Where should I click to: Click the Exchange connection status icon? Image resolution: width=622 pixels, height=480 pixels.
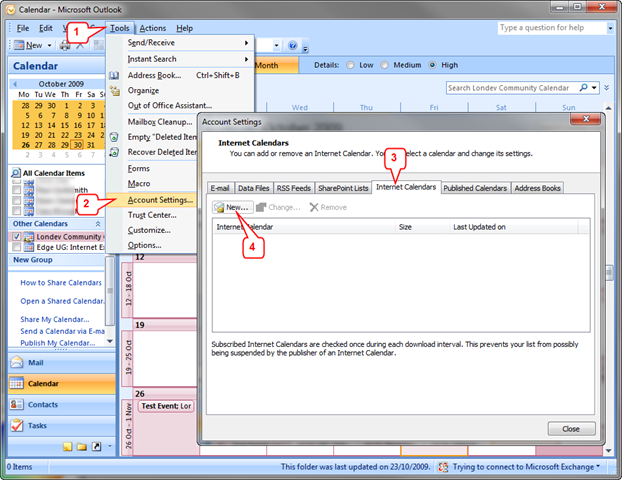tap(443, 467)
